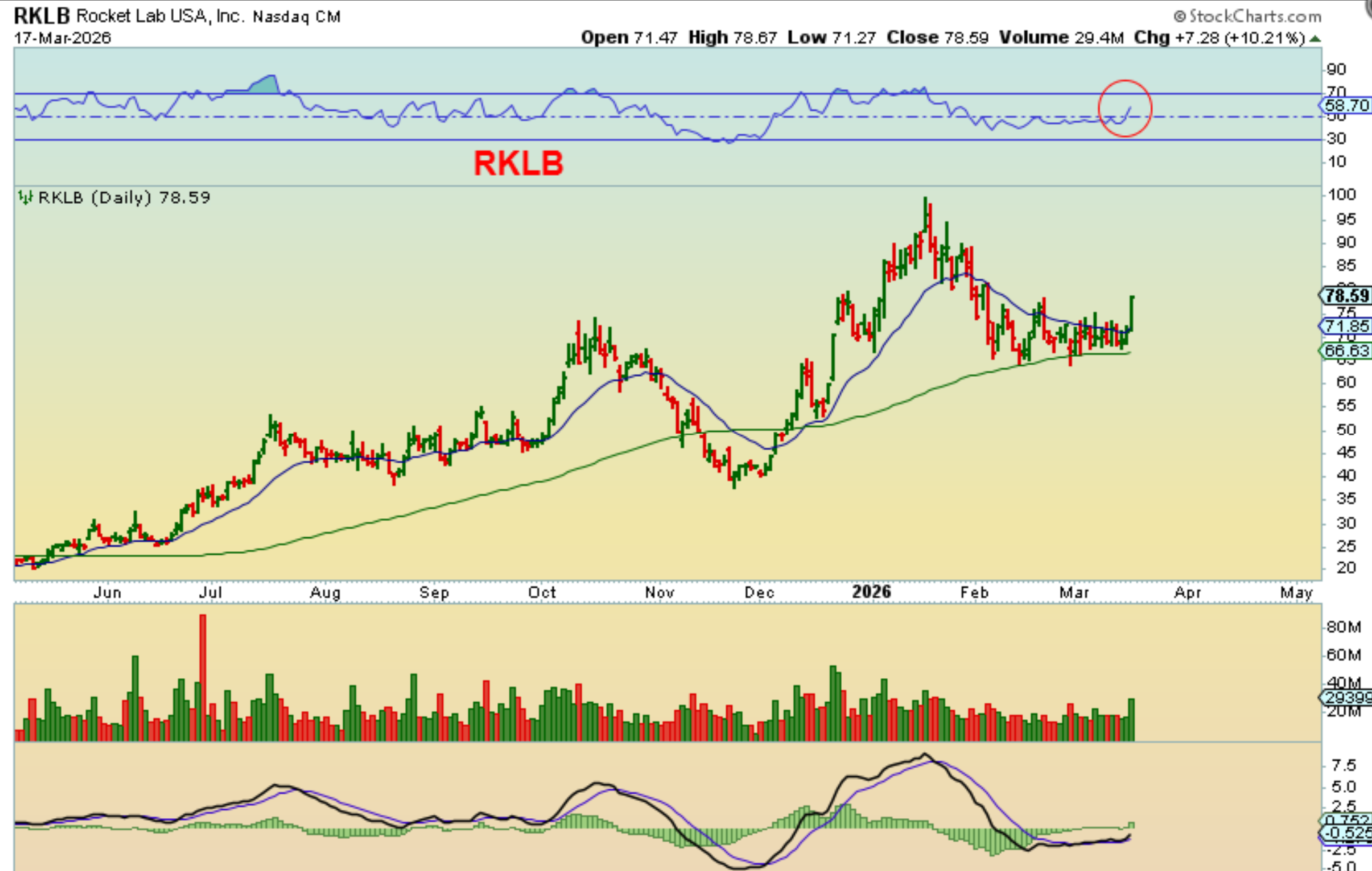The height and width of the screenshot is (871, 1372).
Task: Click the red circle highlighting the RSI line
Action: click(1124, 108)
